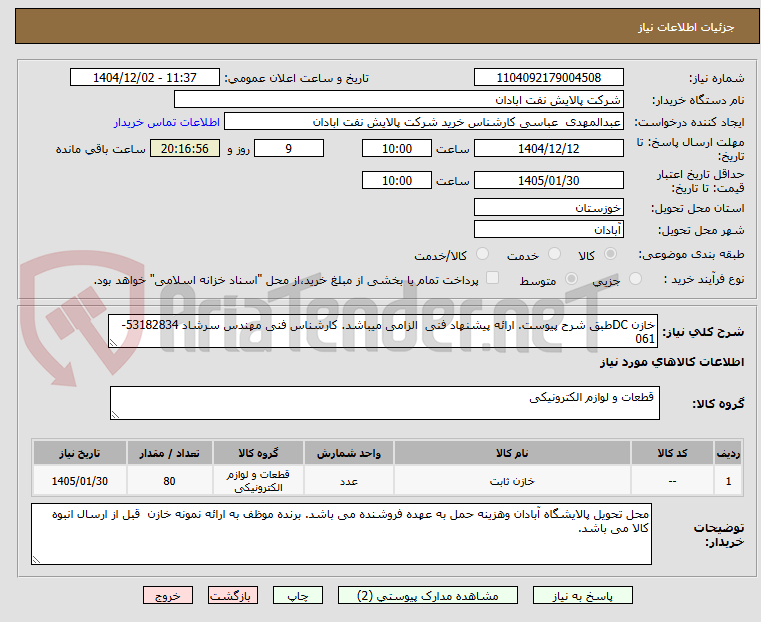The image size is (761, 622).
Task: Click the price validity 10:00 time field
Action: click(397, 180)
